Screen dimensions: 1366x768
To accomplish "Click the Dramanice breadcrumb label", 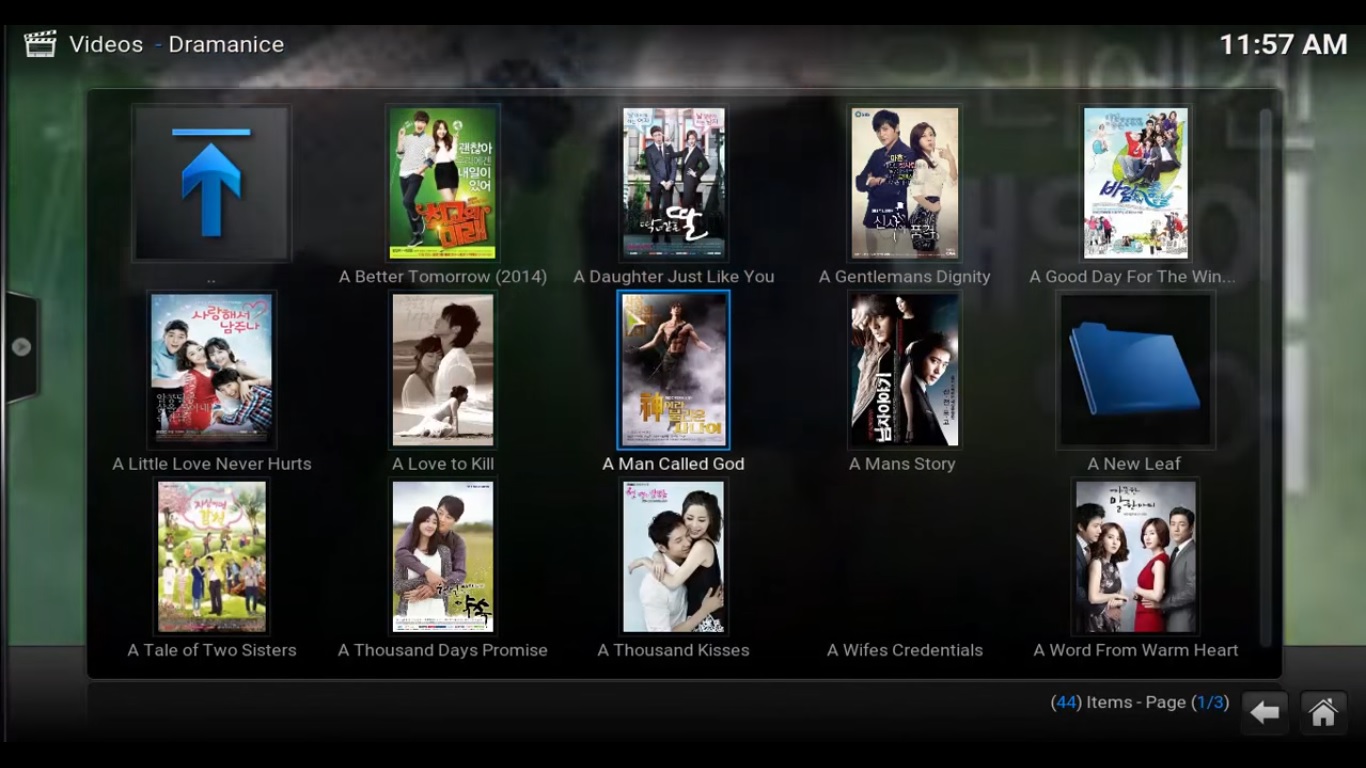I will [226, 44].
